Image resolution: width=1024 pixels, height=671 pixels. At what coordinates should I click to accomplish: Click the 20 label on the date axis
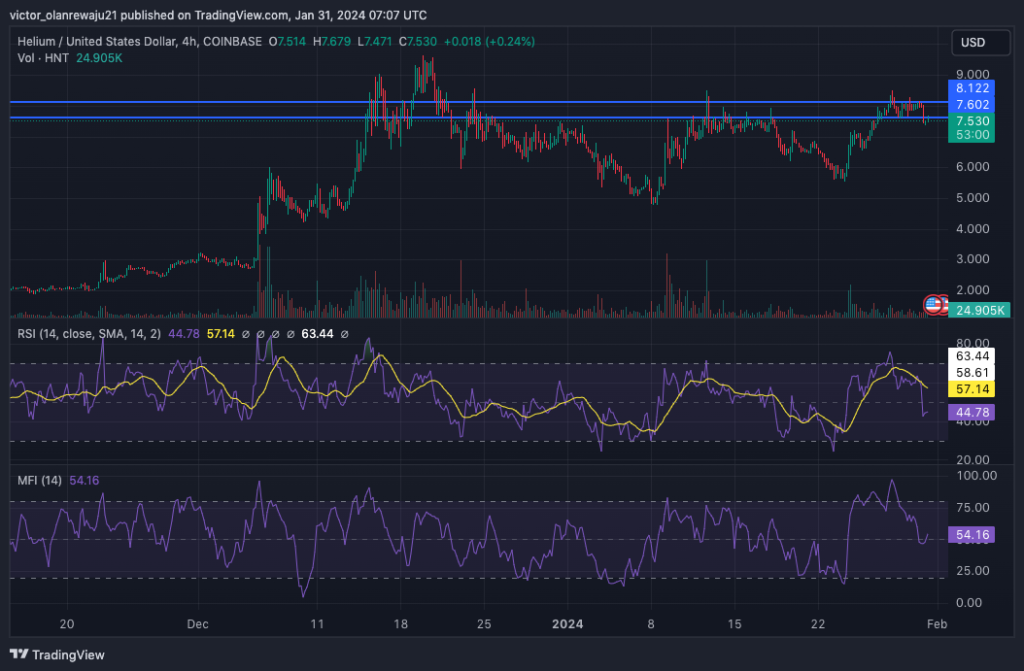pos(67,624)
